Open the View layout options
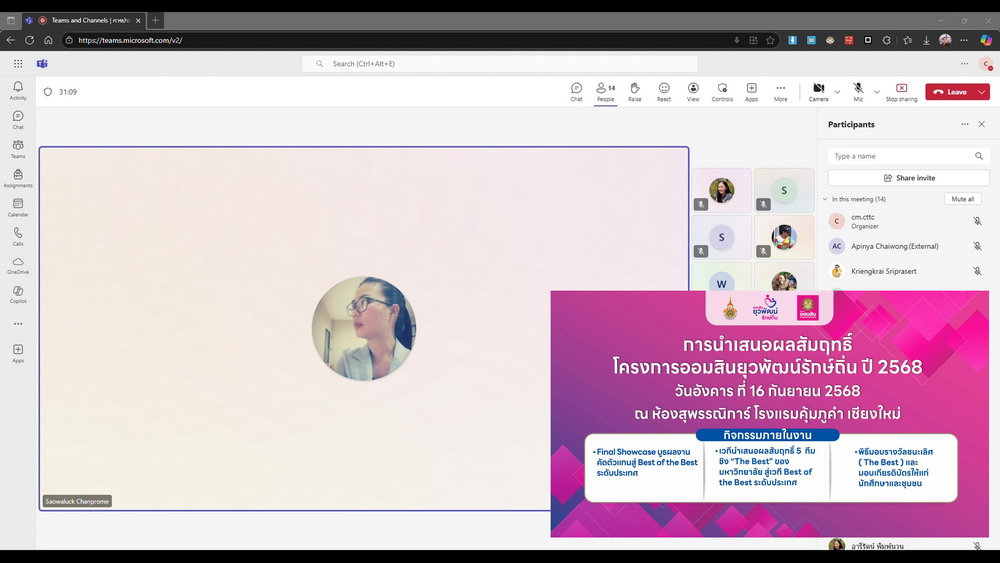This screenshot has height=563, width=1000. [693, 92]
